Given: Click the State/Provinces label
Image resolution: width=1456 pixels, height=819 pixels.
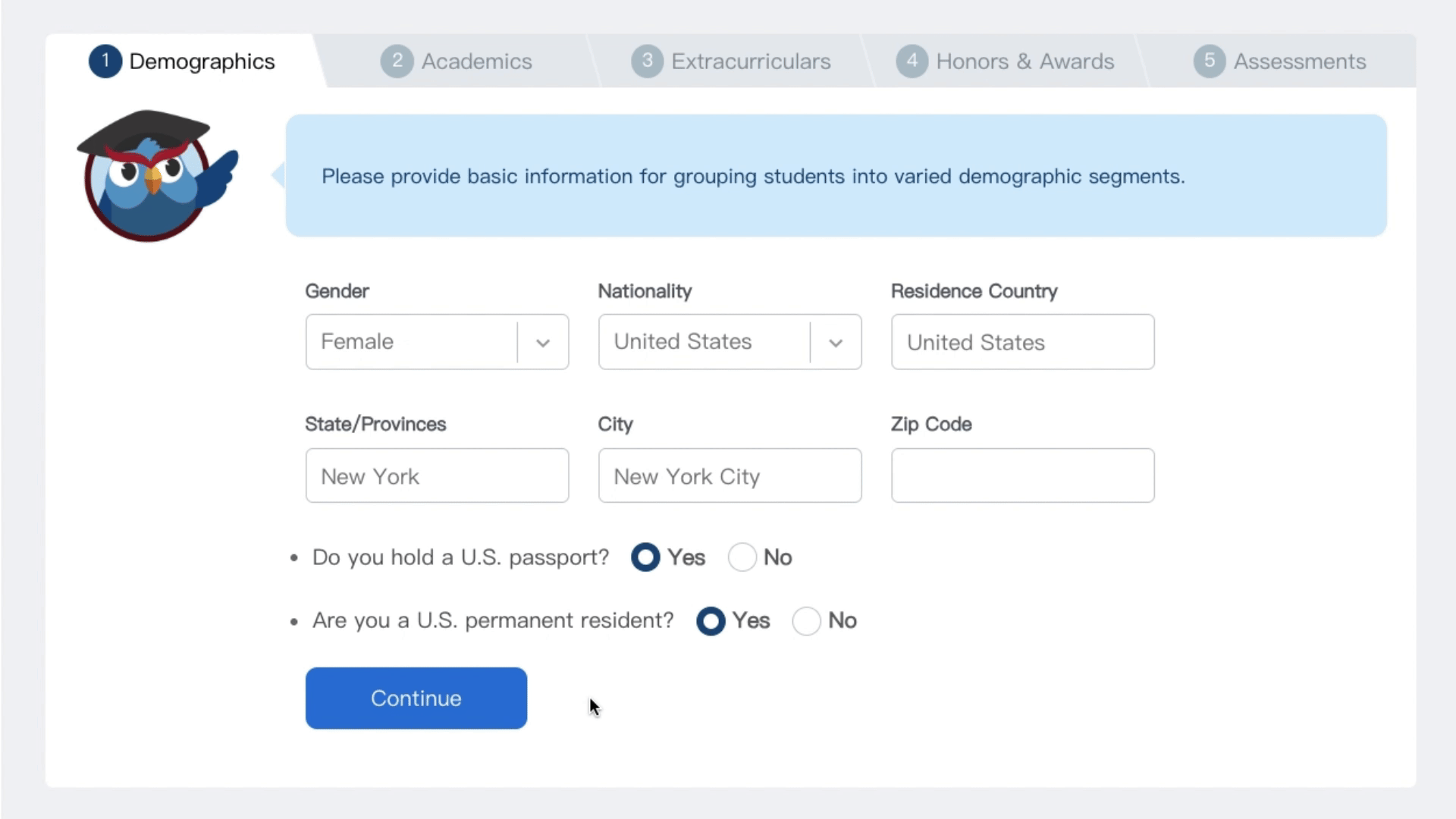Looking at the screenshot, I should click(x=375, y=424).
